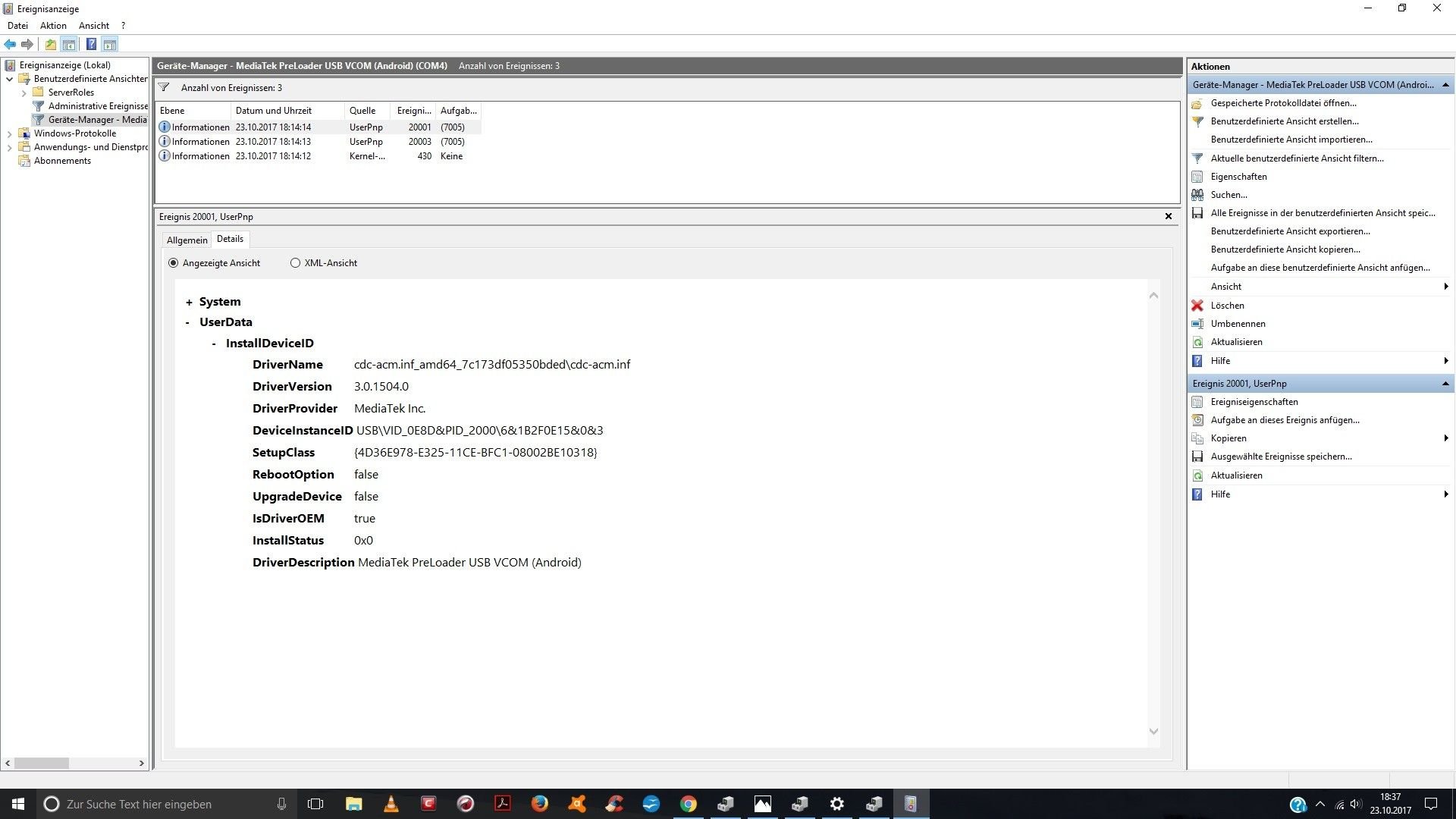Image resolution: width=1456 pixels, height=819 pixels.
Task: Toggle the action pane toolbar icon
Action: tap(110, 44)
